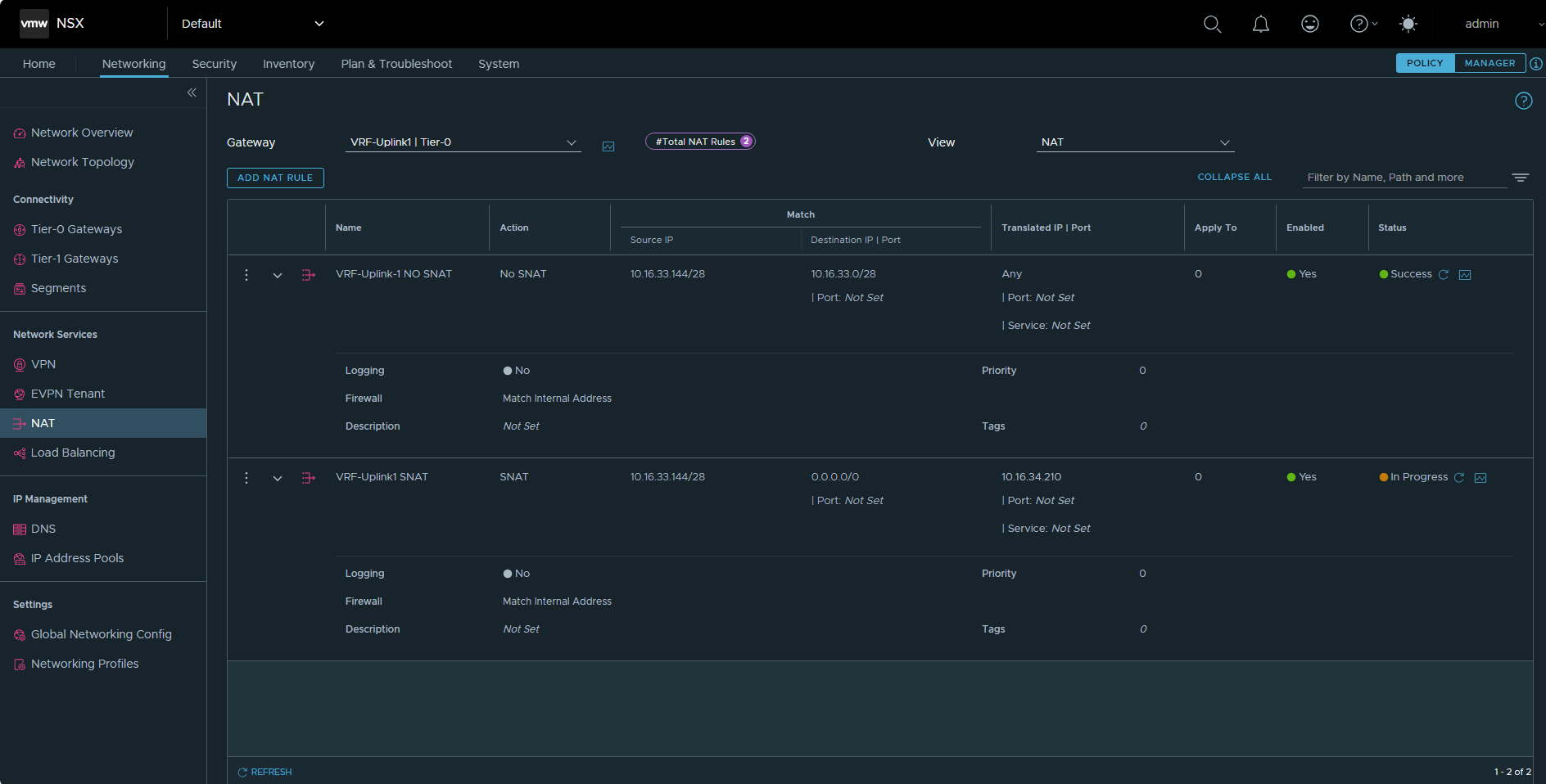Viewport: 1546px width, 784px height.
Task: Open the Default project dropdown
Action: click(x=252, y=24)
